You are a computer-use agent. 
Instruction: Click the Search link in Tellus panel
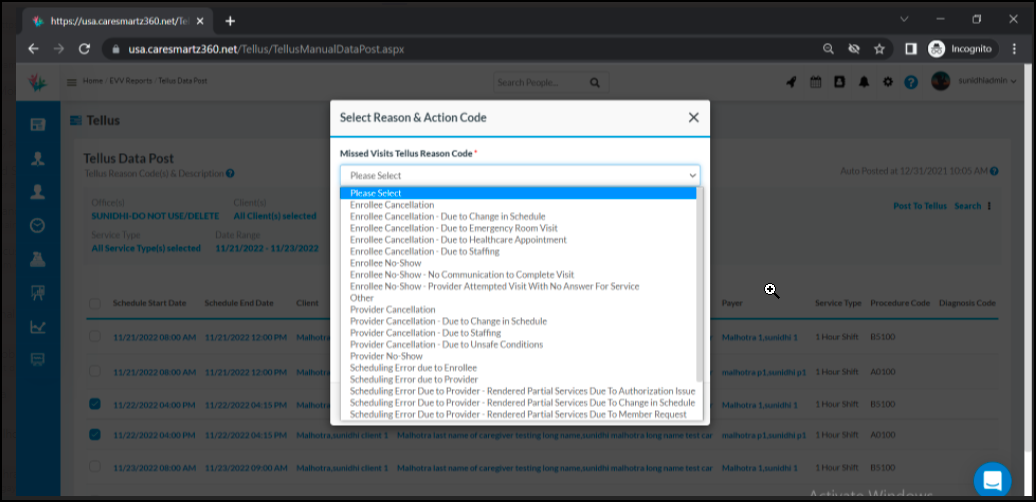967,205
